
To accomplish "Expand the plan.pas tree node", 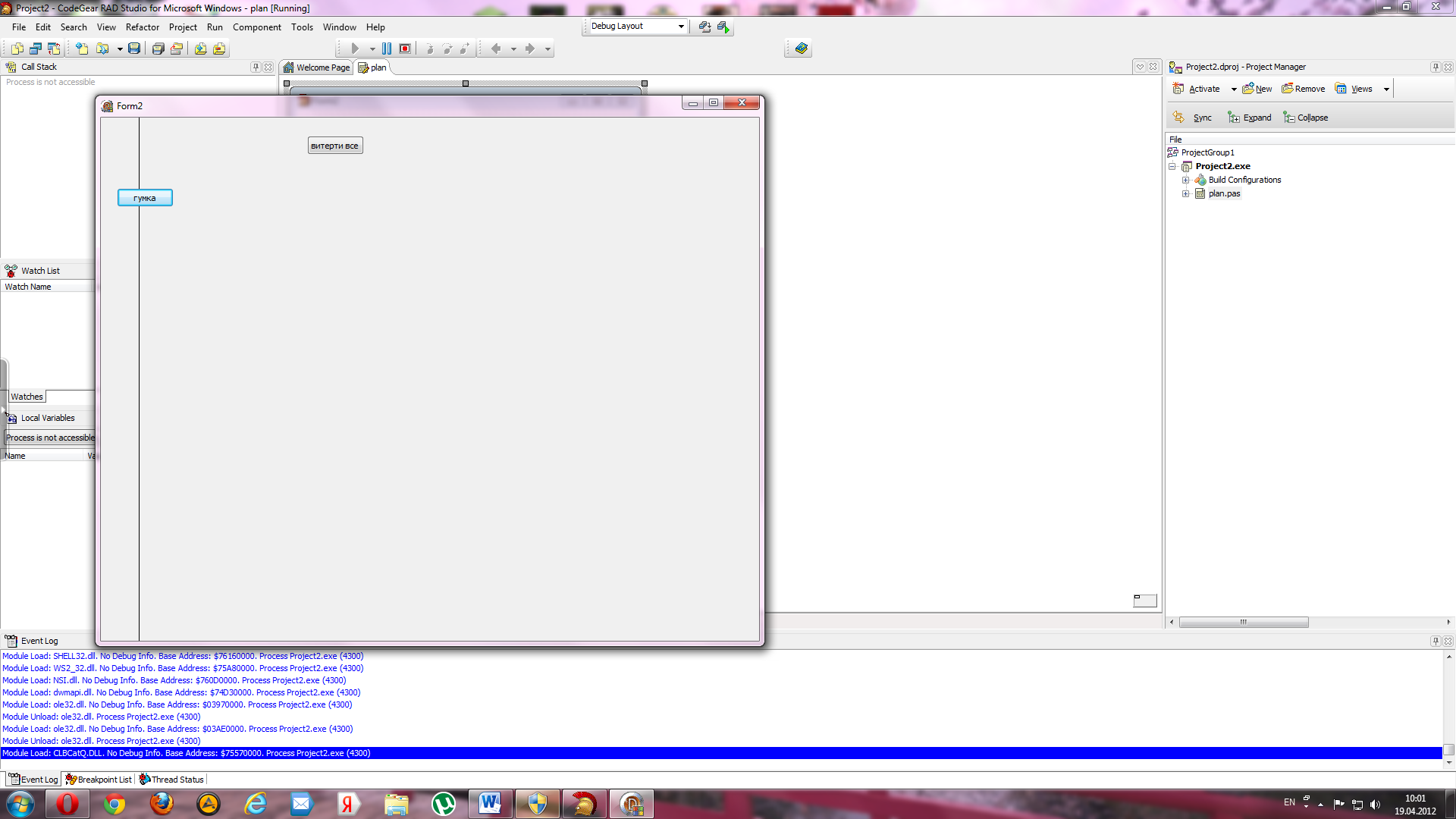I will 1185,193.
